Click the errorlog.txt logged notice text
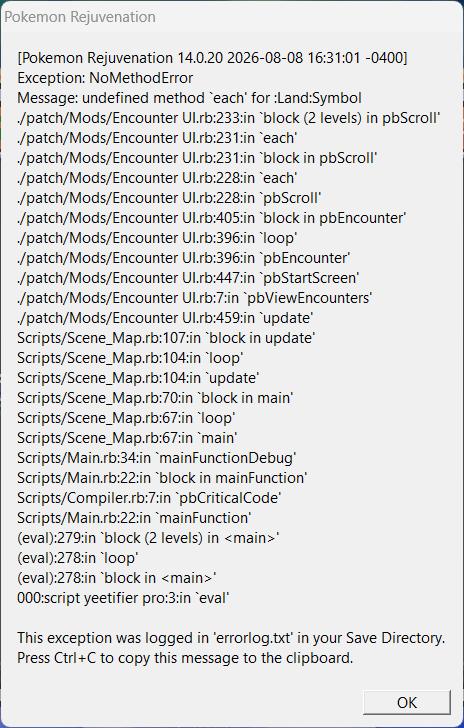 [231, 638]
